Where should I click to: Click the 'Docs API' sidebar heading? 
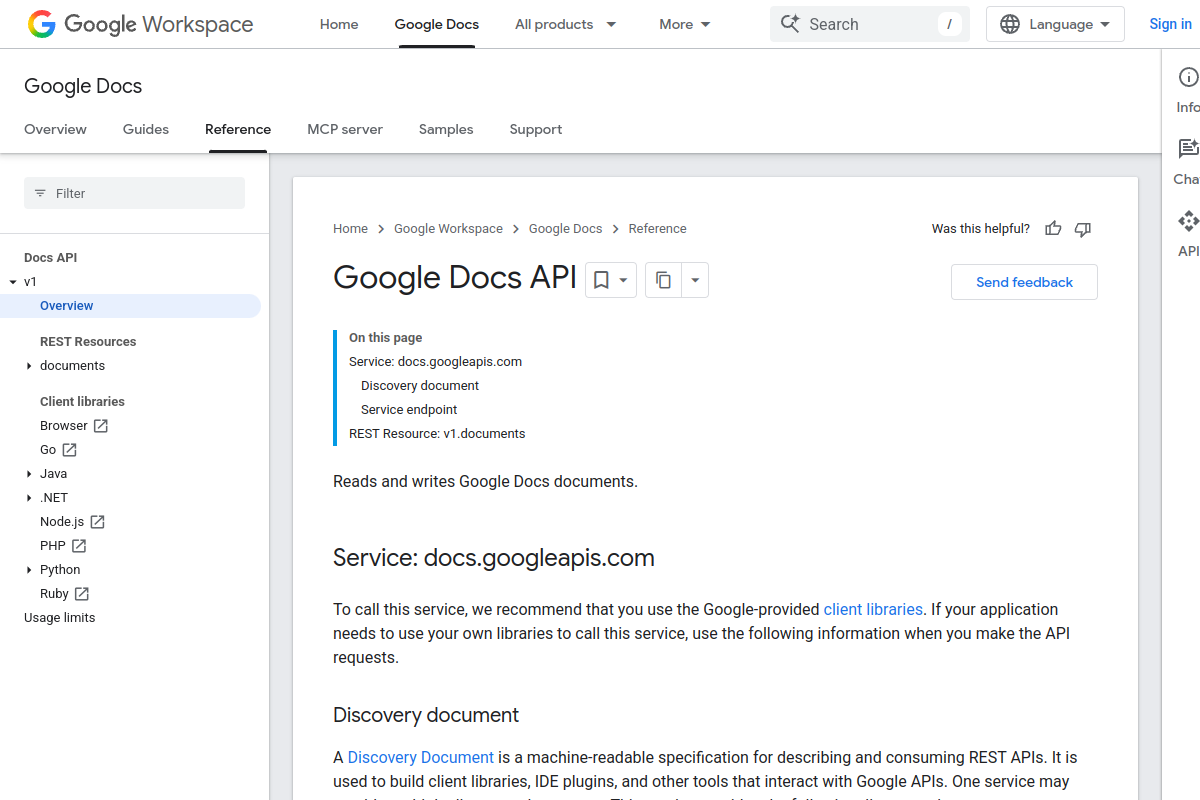click(x=50, y=258)
